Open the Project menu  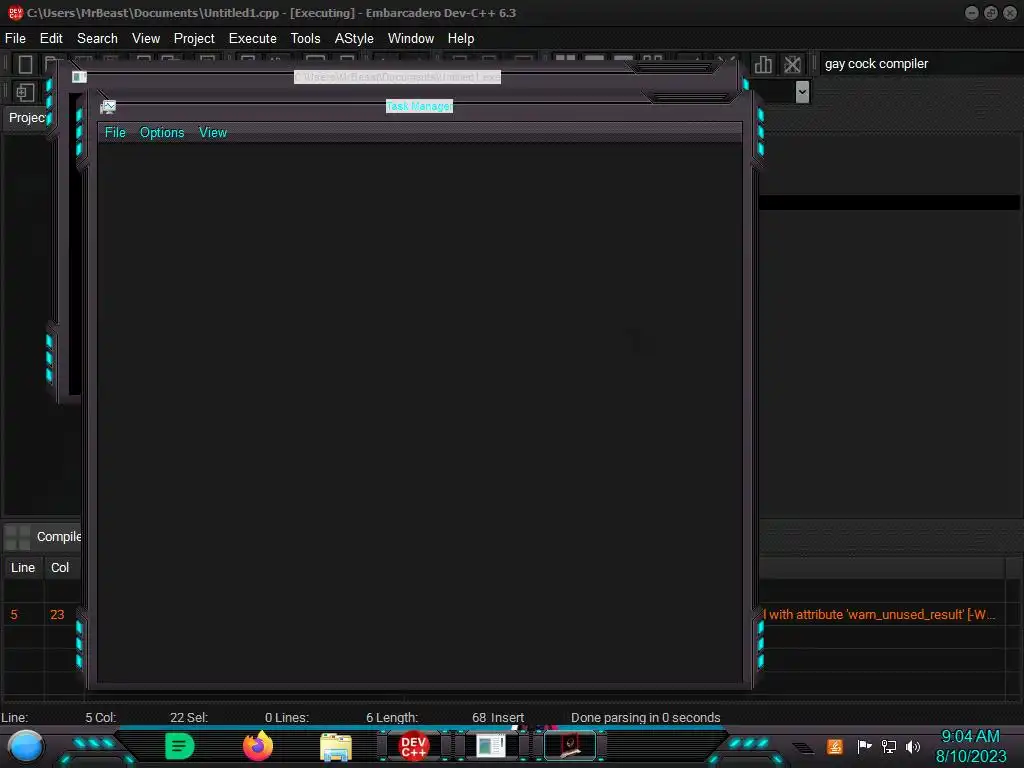tap(194, 39)
